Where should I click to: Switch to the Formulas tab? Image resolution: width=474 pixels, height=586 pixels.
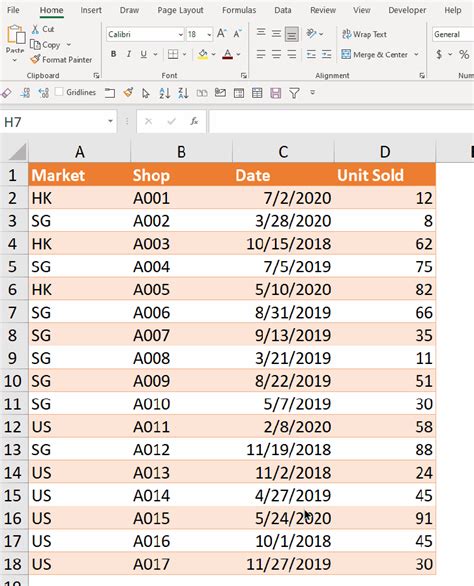point(239,10)
